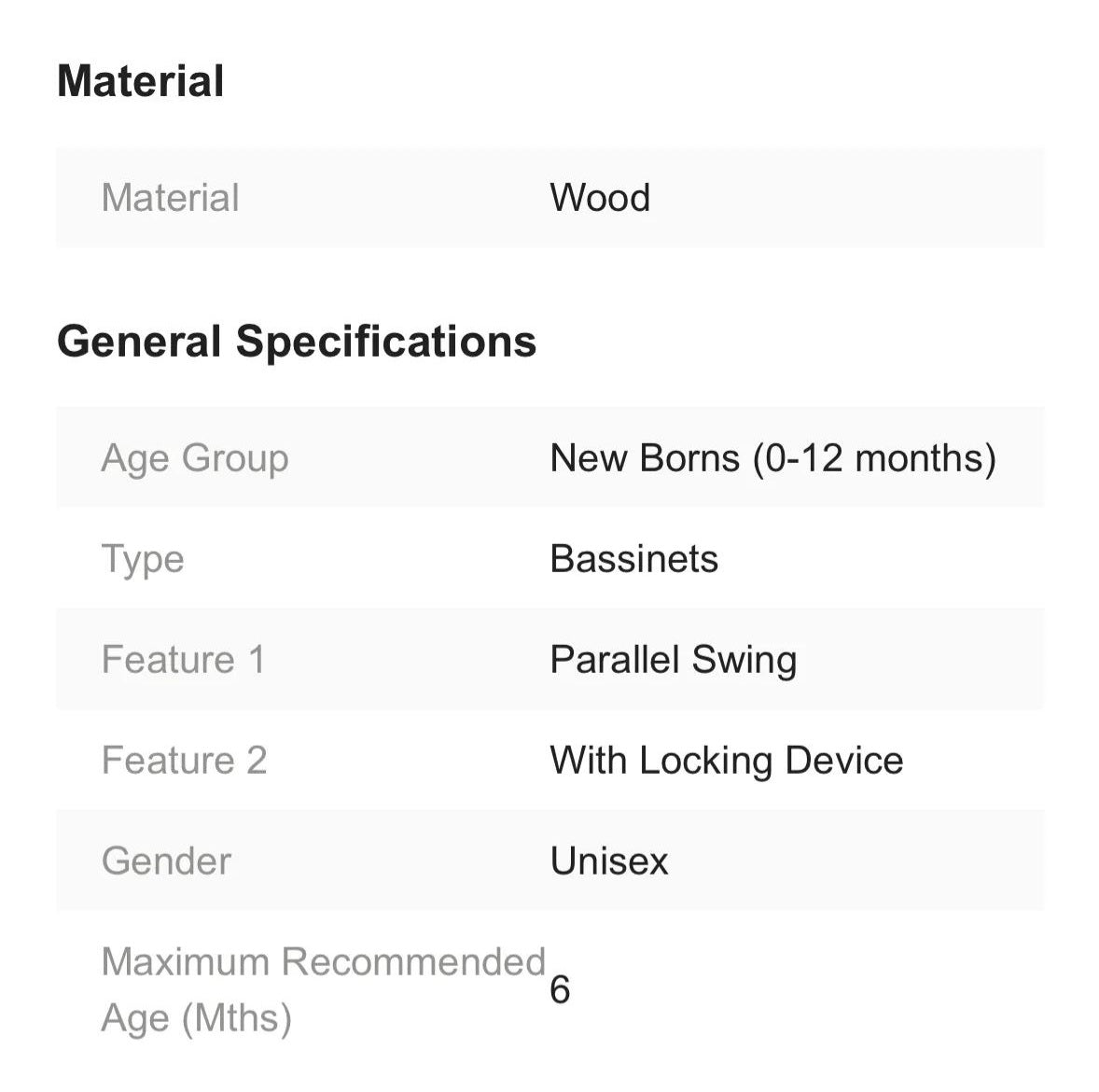The width and height of the screenshot is (1099, 1092).
Task: Click the Material section heading
Action: (x=140, y=81)
